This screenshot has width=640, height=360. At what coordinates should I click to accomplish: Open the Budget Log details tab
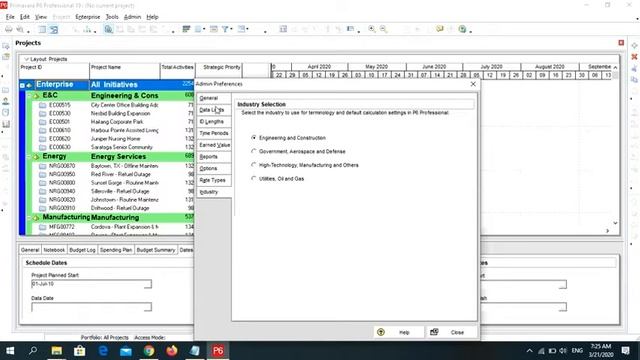82,250
